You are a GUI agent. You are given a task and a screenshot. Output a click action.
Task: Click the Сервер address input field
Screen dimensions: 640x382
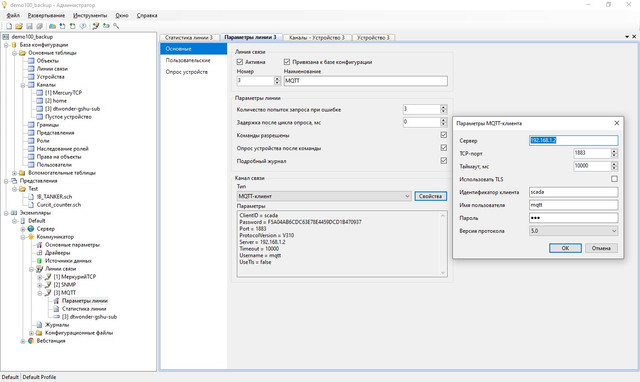click(573, 140)
